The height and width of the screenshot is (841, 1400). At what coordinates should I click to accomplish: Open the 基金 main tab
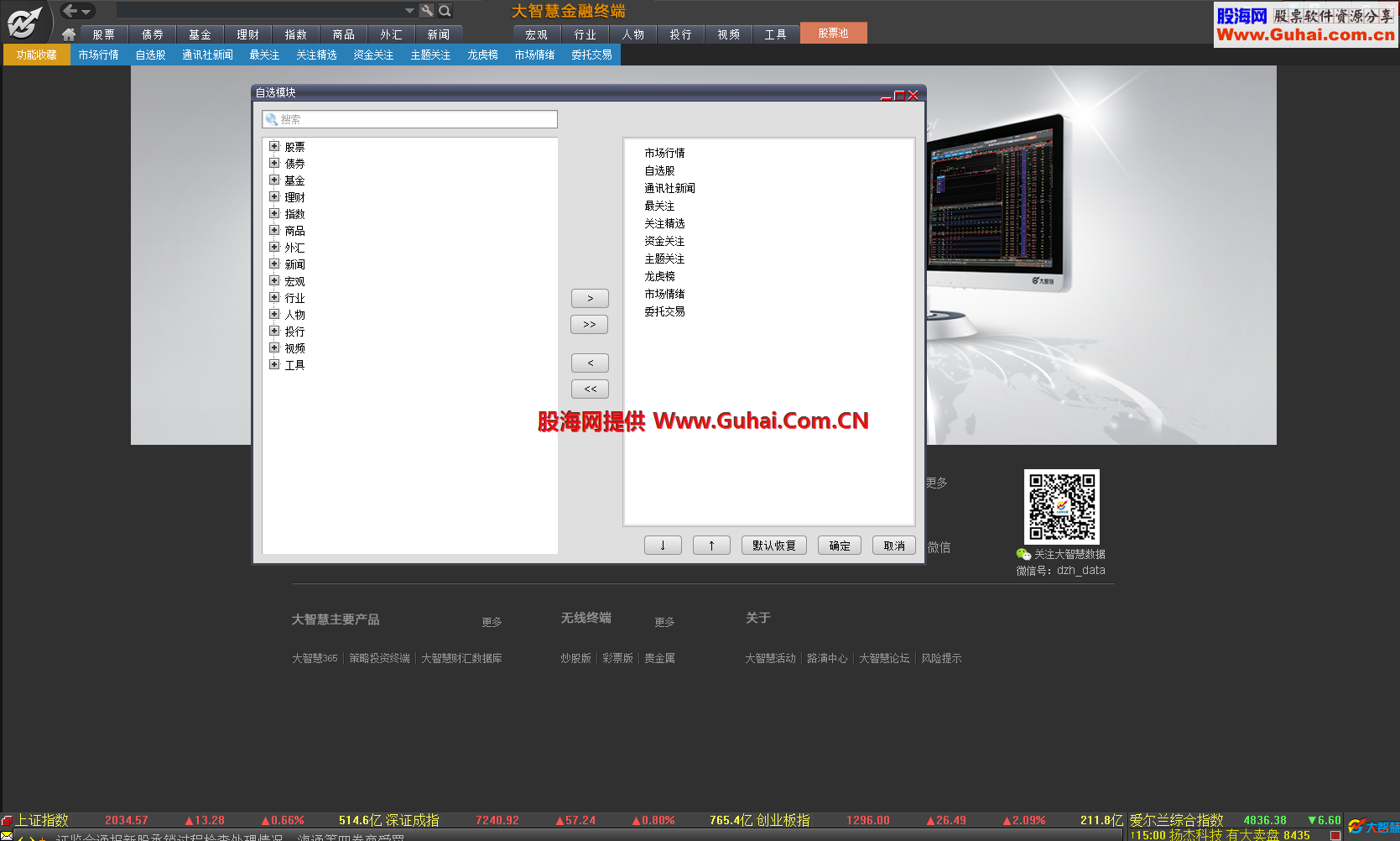click(200, 34)
